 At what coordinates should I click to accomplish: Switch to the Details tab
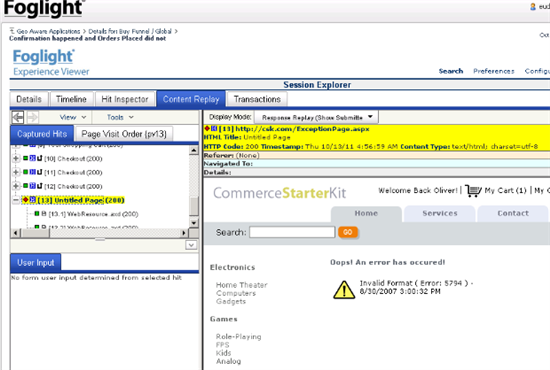(29, 99)
